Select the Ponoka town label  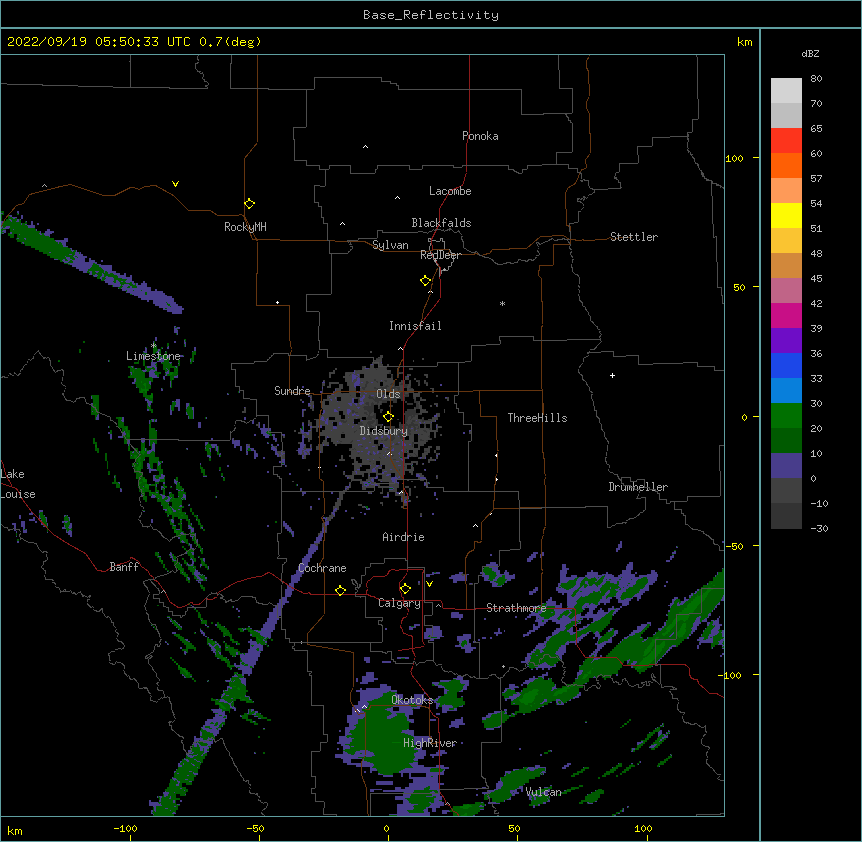click(480, 136)
